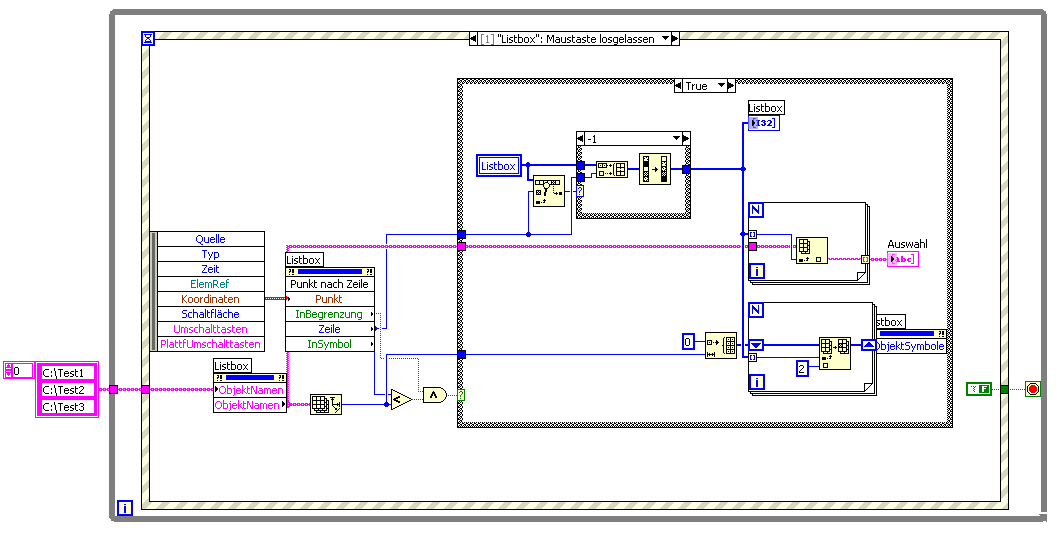Select the Listbox reference constant
The width and height of the screenshot is (1057, 533).
point(498,166)
